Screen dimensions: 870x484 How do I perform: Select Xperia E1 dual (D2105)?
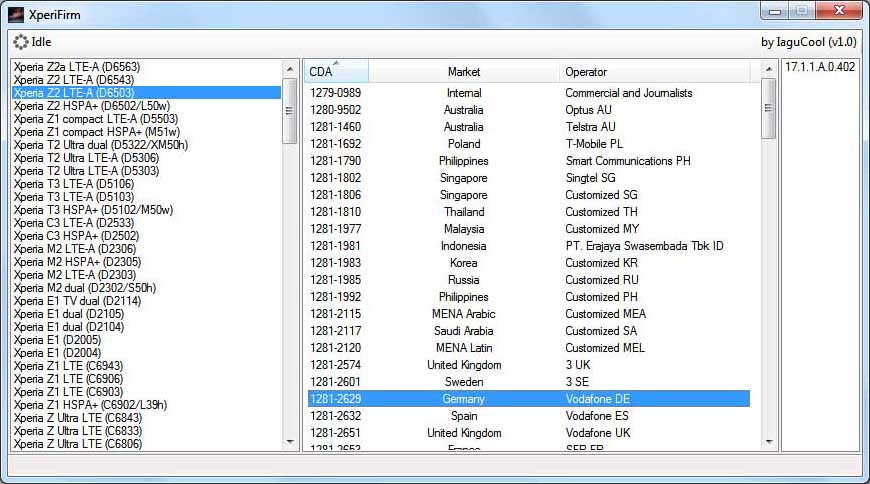147,314
